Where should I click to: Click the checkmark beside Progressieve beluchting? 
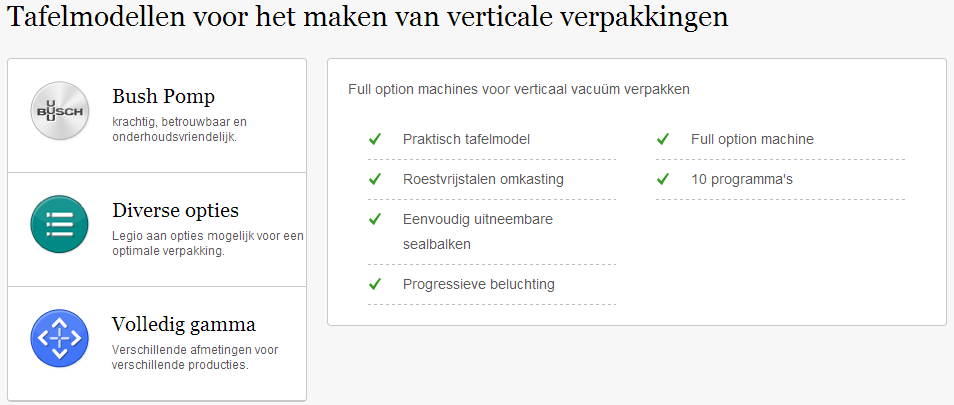click(x=375, y=284)
